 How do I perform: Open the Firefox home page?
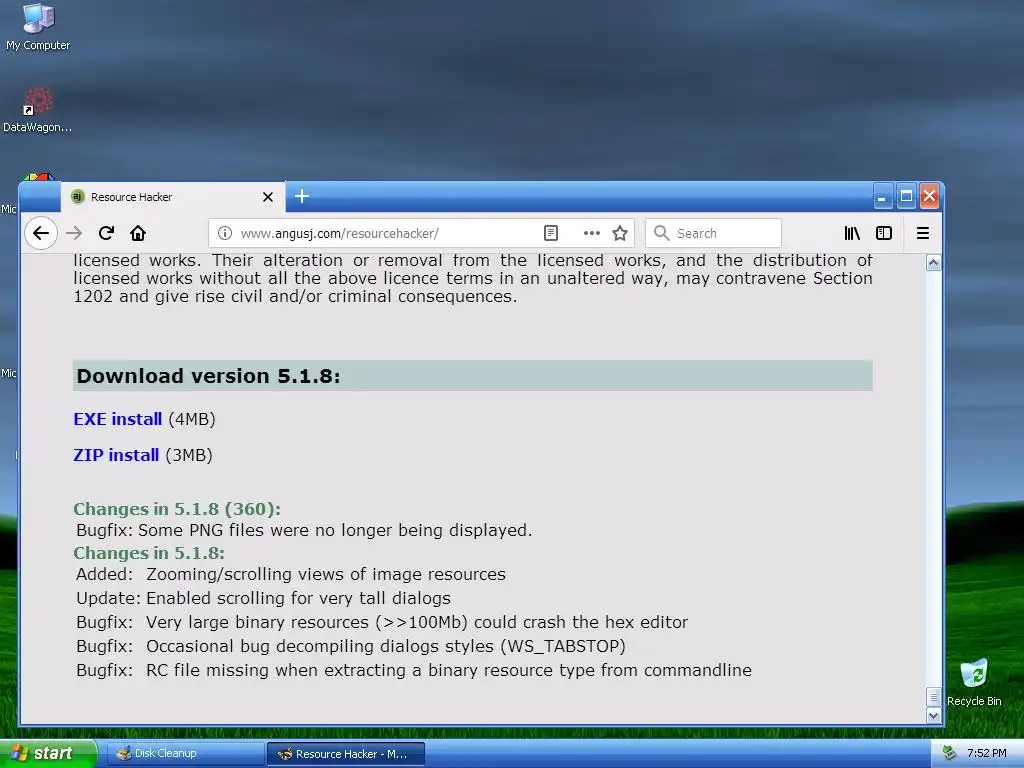[138, 233]
